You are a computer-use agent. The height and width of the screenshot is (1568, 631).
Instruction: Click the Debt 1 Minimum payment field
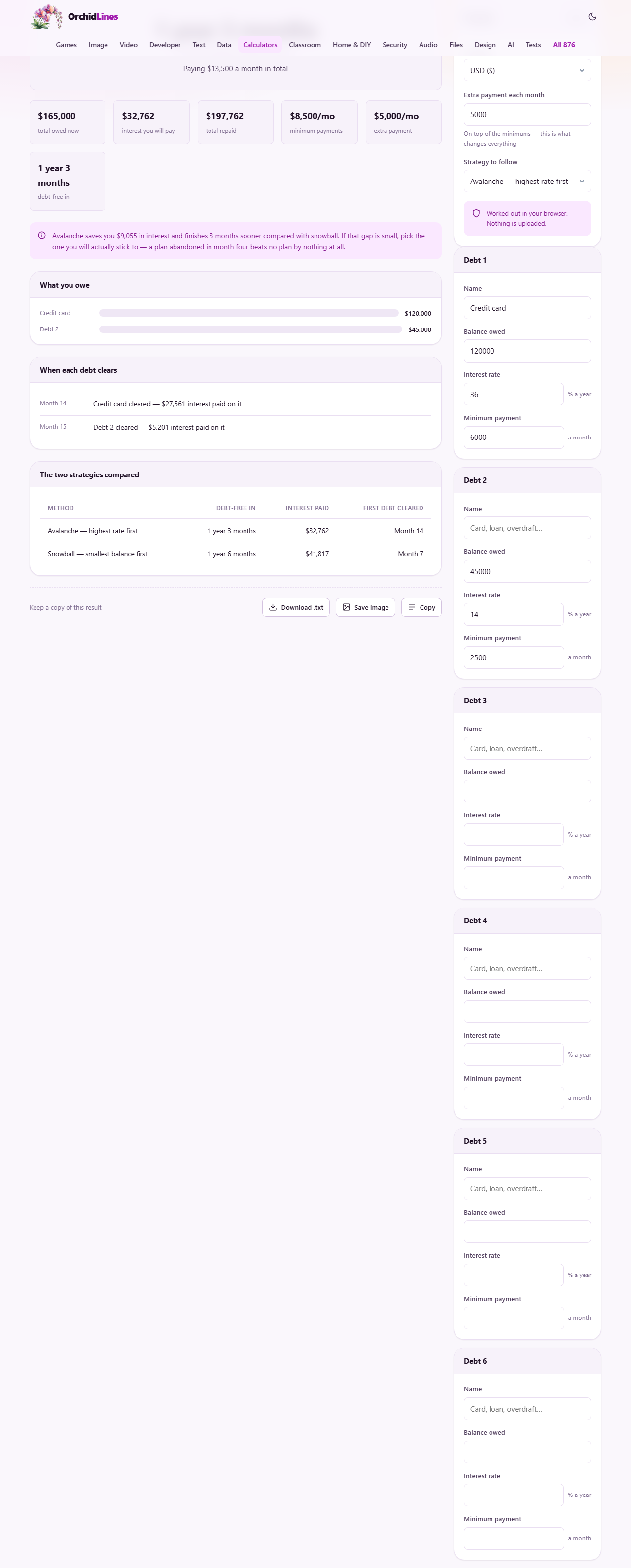(514, 437)
